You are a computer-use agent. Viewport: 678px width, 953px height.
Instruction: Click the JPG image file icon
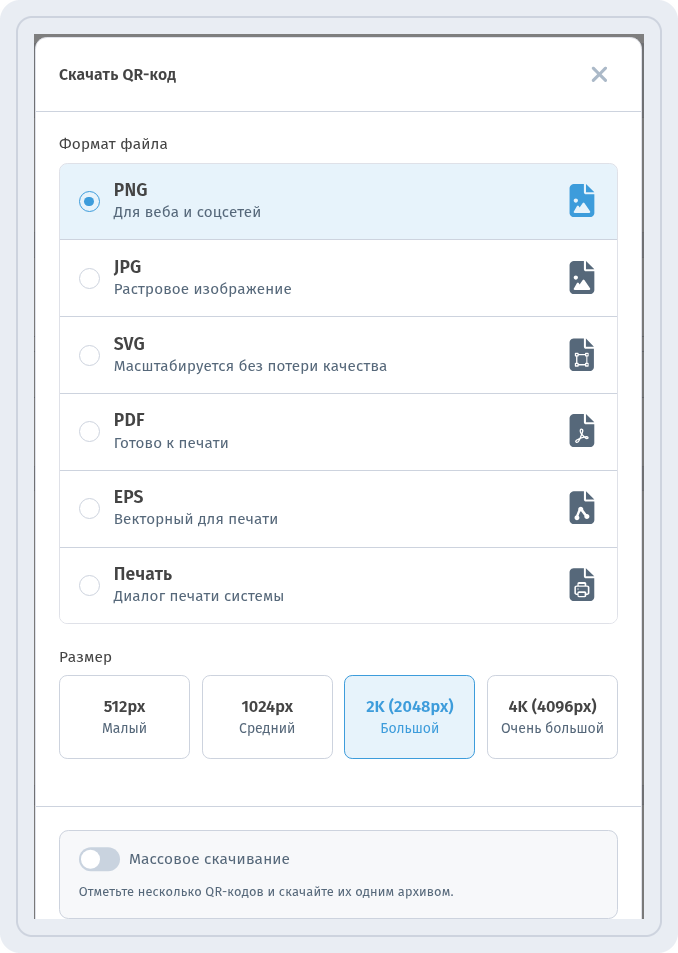click(581, 278)
